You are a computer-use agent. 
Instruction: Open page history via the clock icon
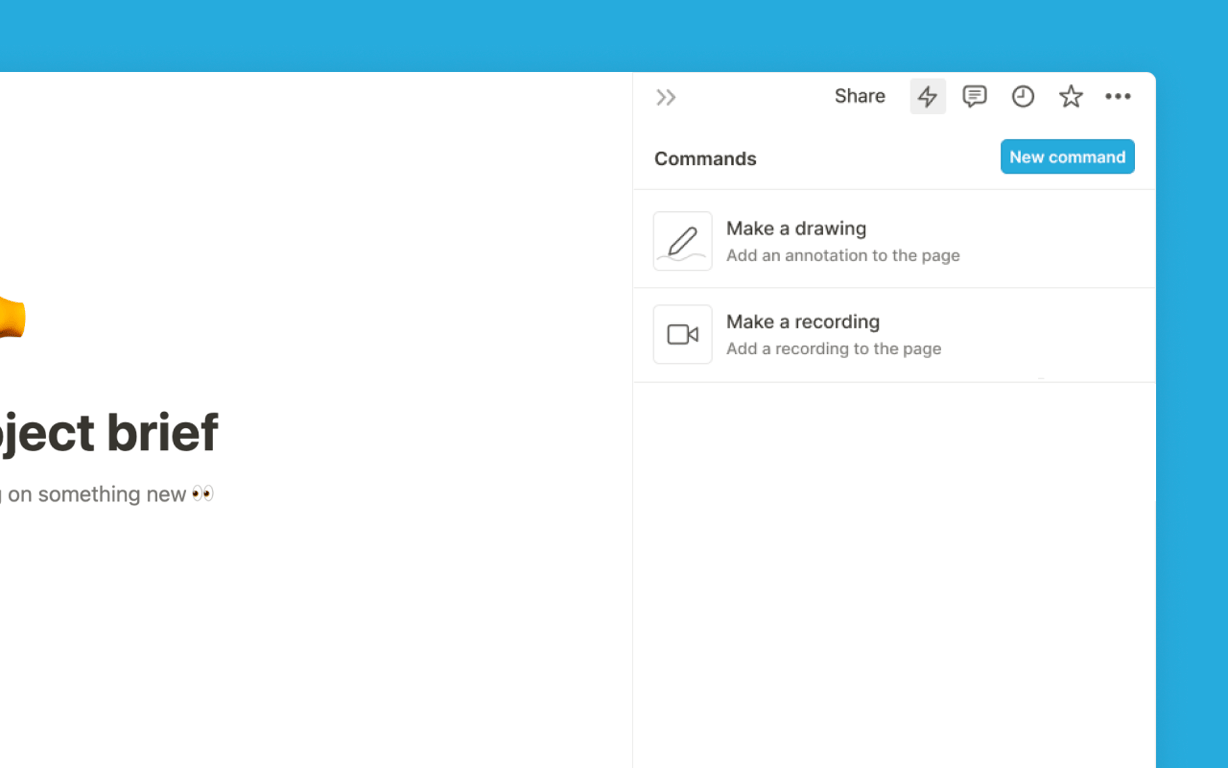[1022, 96]
